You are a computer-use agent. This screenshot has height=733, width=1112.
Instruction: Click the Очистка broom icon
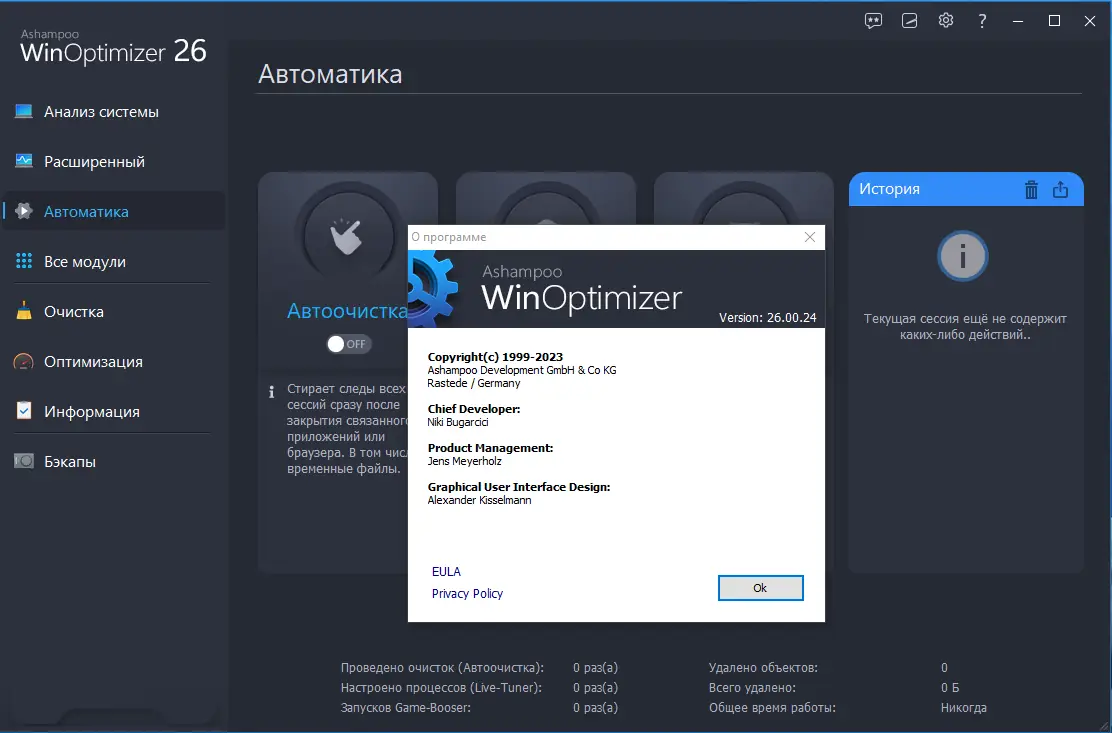[x=23, y=310]
